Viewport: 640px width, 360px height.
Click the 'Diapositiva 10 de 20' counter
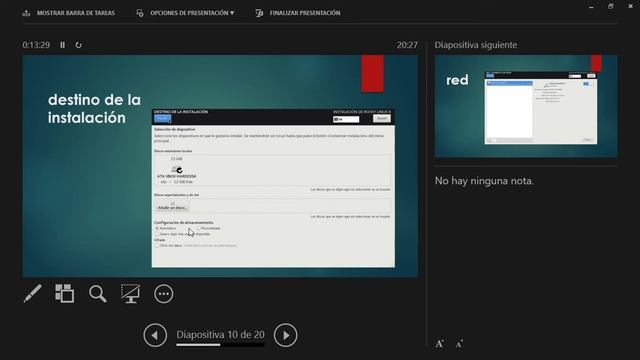(x=220, y=334)
